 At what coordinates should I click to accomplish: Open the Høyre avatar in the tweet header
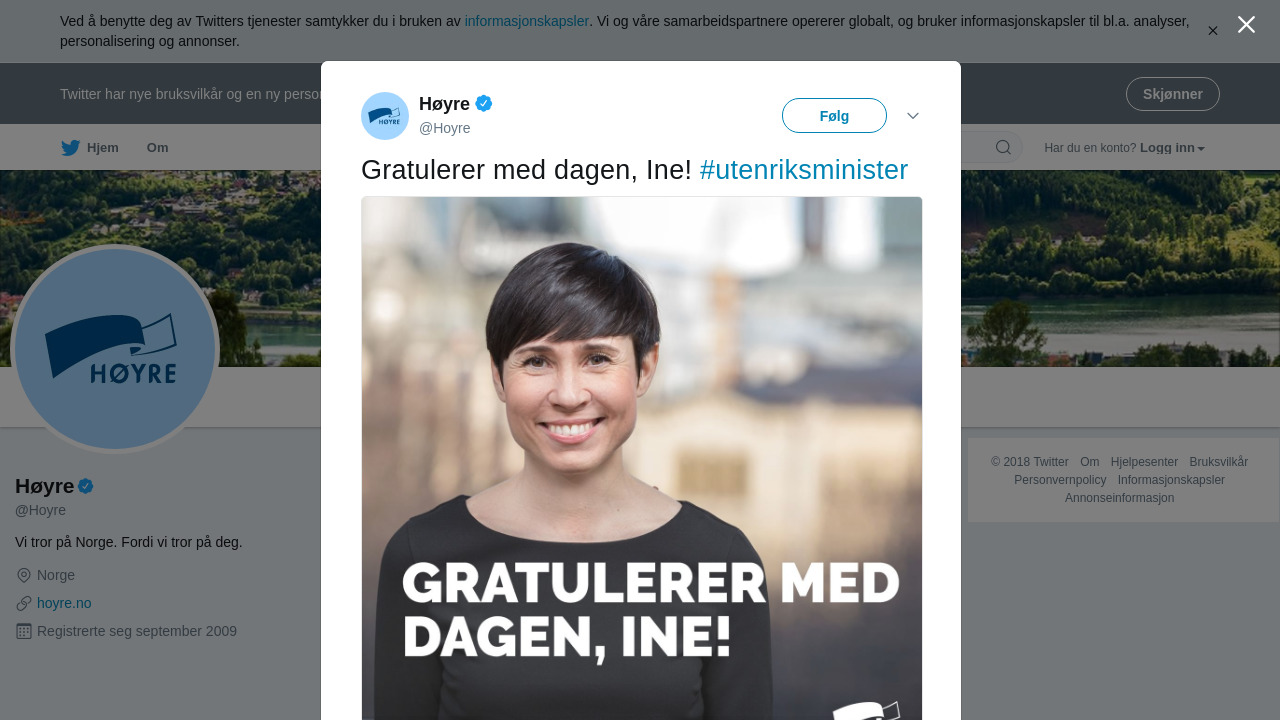click(385, 116)
